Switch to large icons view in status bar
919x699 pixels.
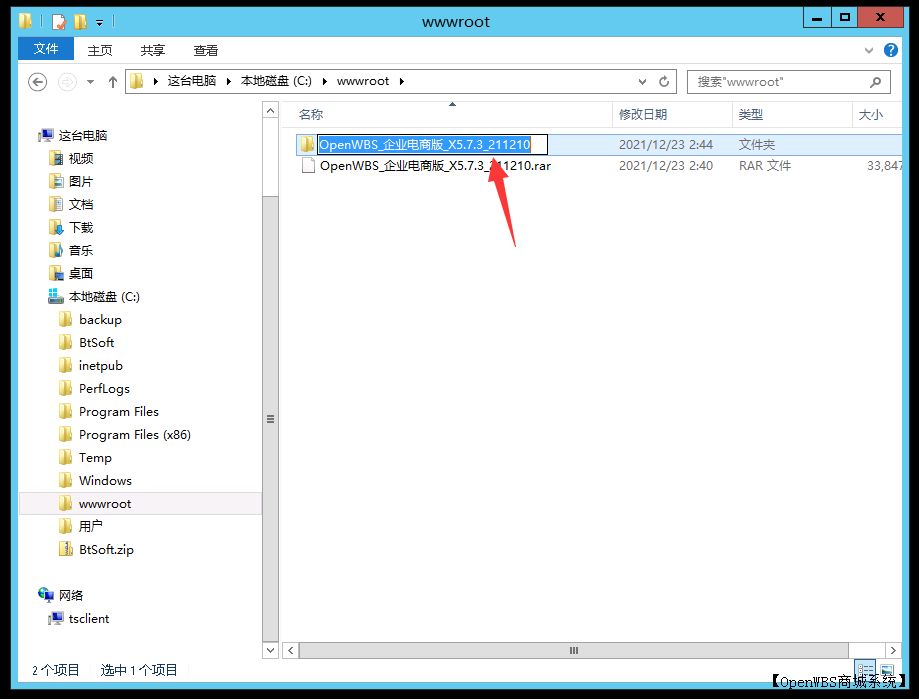pos(887,670)
